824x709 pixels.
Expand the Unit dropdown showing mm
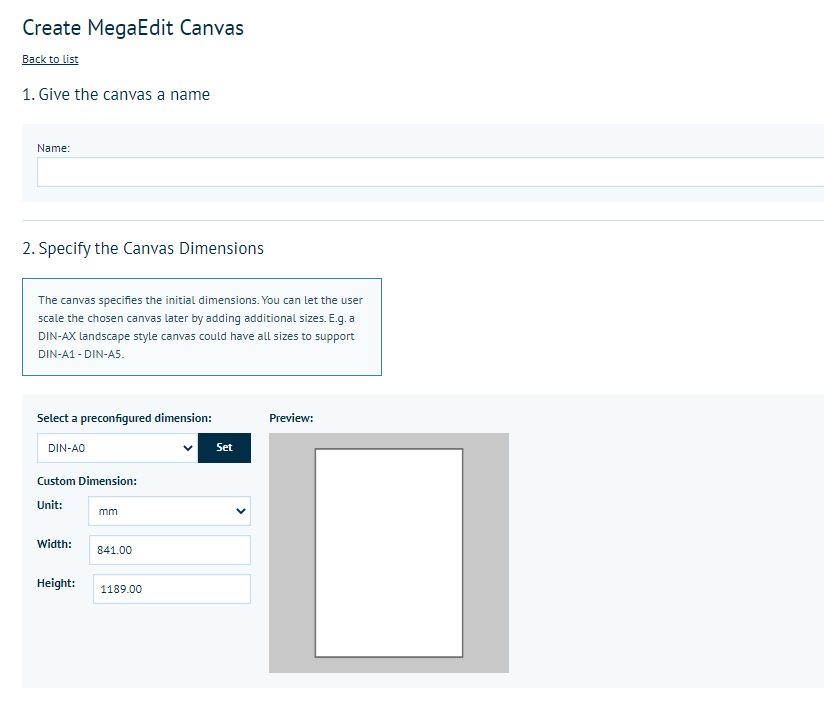(169, 511)
